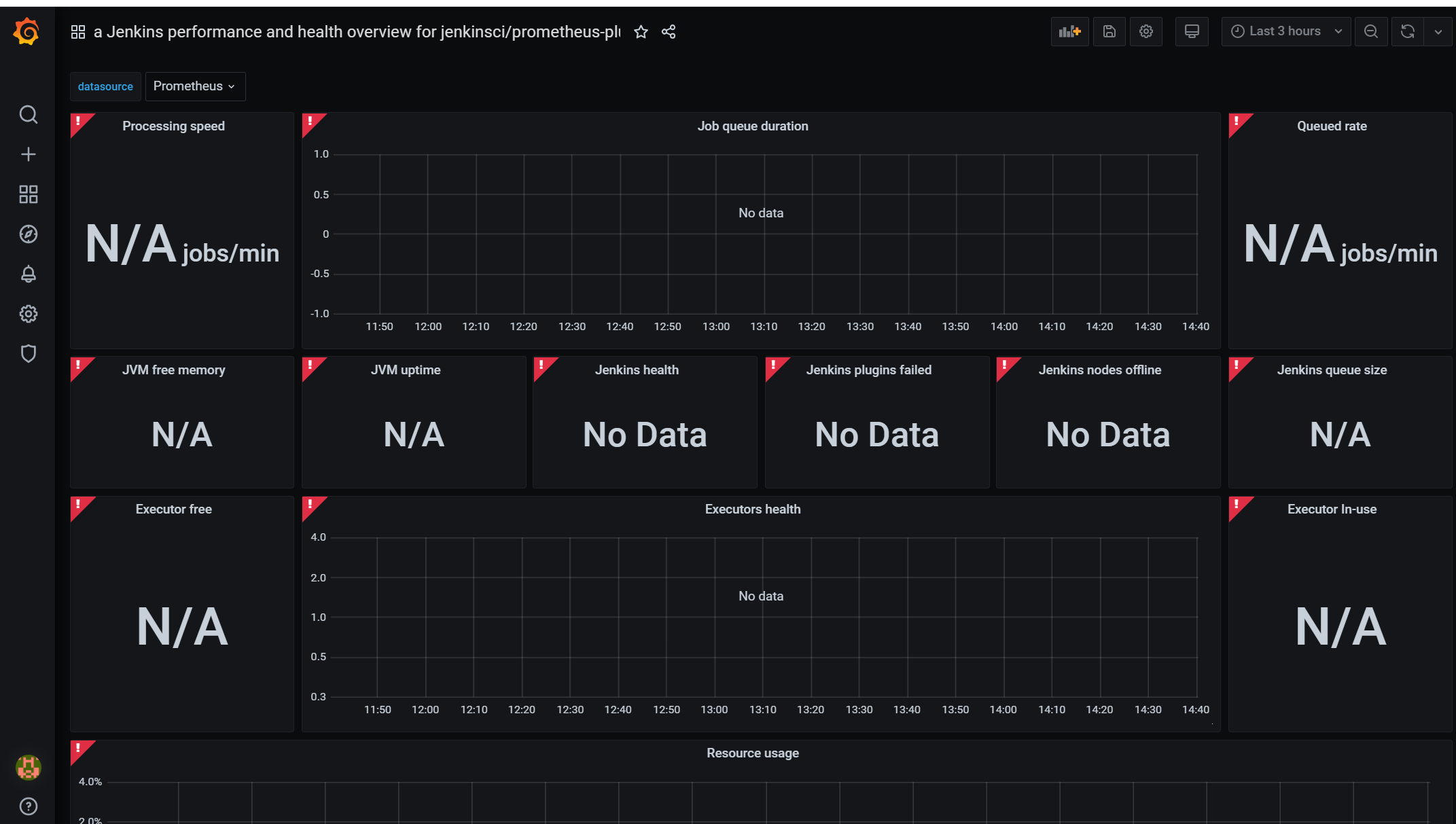
Task: Expand the refresh interval dropdown arrow
Action: point(1438,31)
